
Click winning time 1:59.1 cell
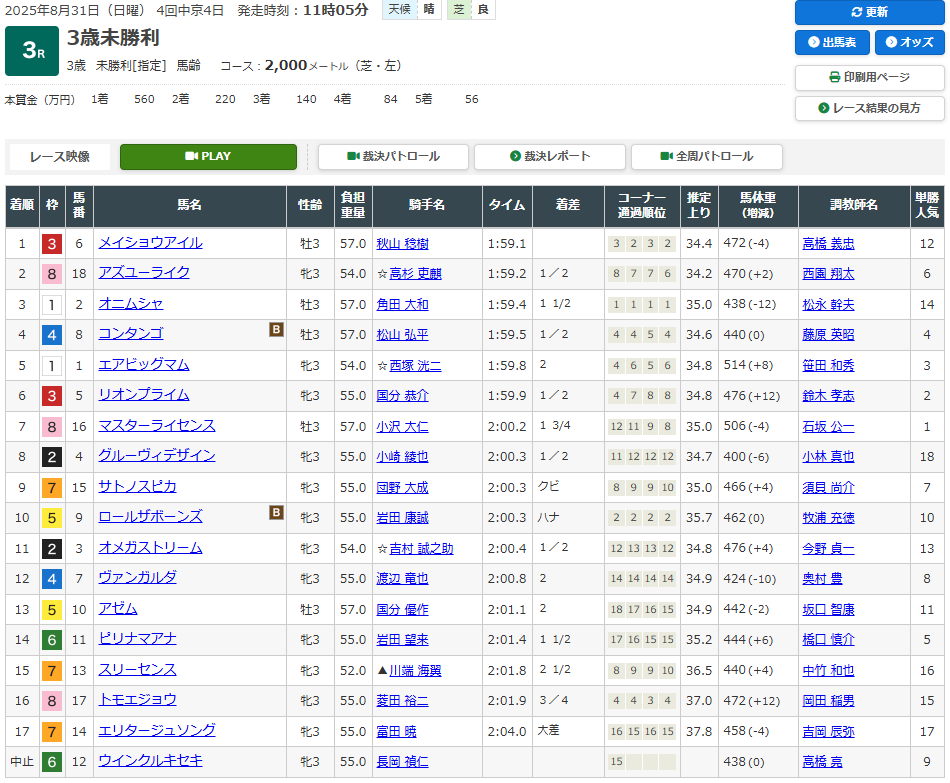pyautogui.click(x=507, y=244)
